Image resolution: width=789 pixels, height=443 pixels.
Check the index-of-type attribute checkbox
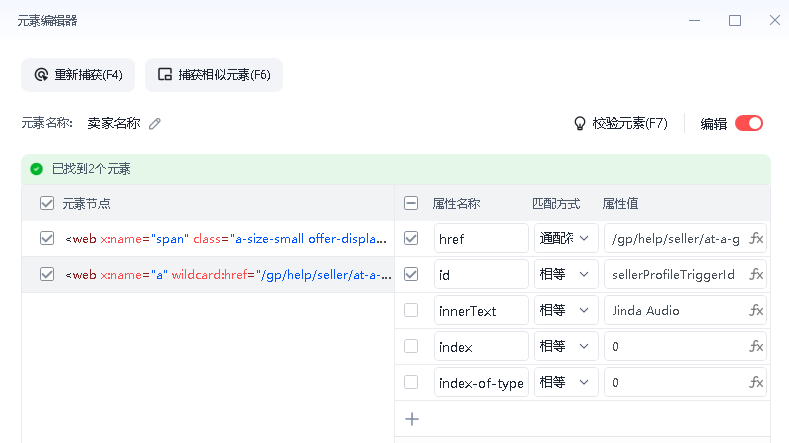(x=411, y=383)
